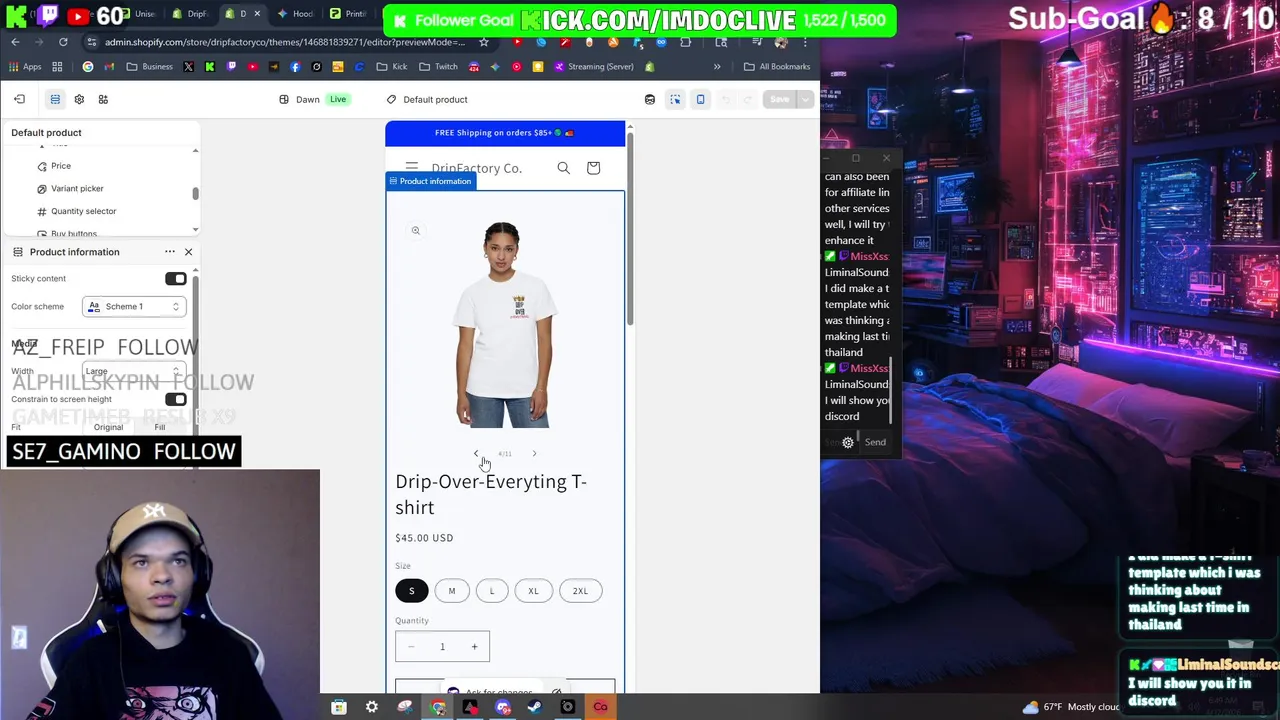1280x720 pixels.
Task: Show the previous product image
Action: click(x=476, y=454)
